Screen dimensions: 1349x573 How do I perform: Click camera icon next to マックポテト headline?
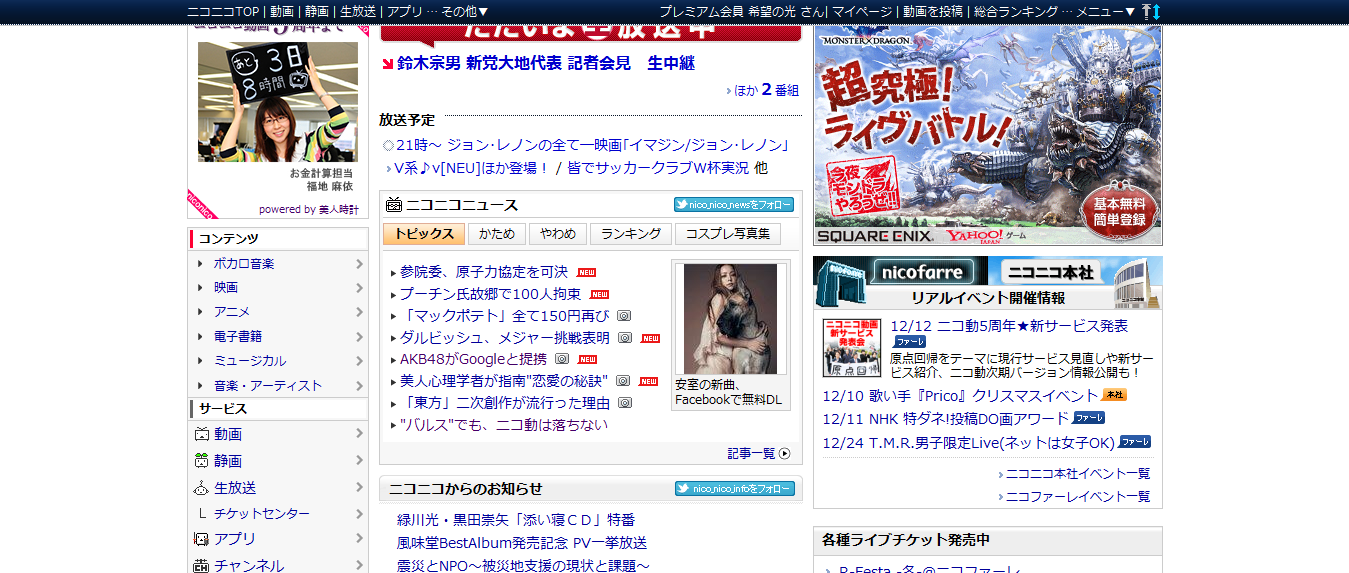[624, 315]
